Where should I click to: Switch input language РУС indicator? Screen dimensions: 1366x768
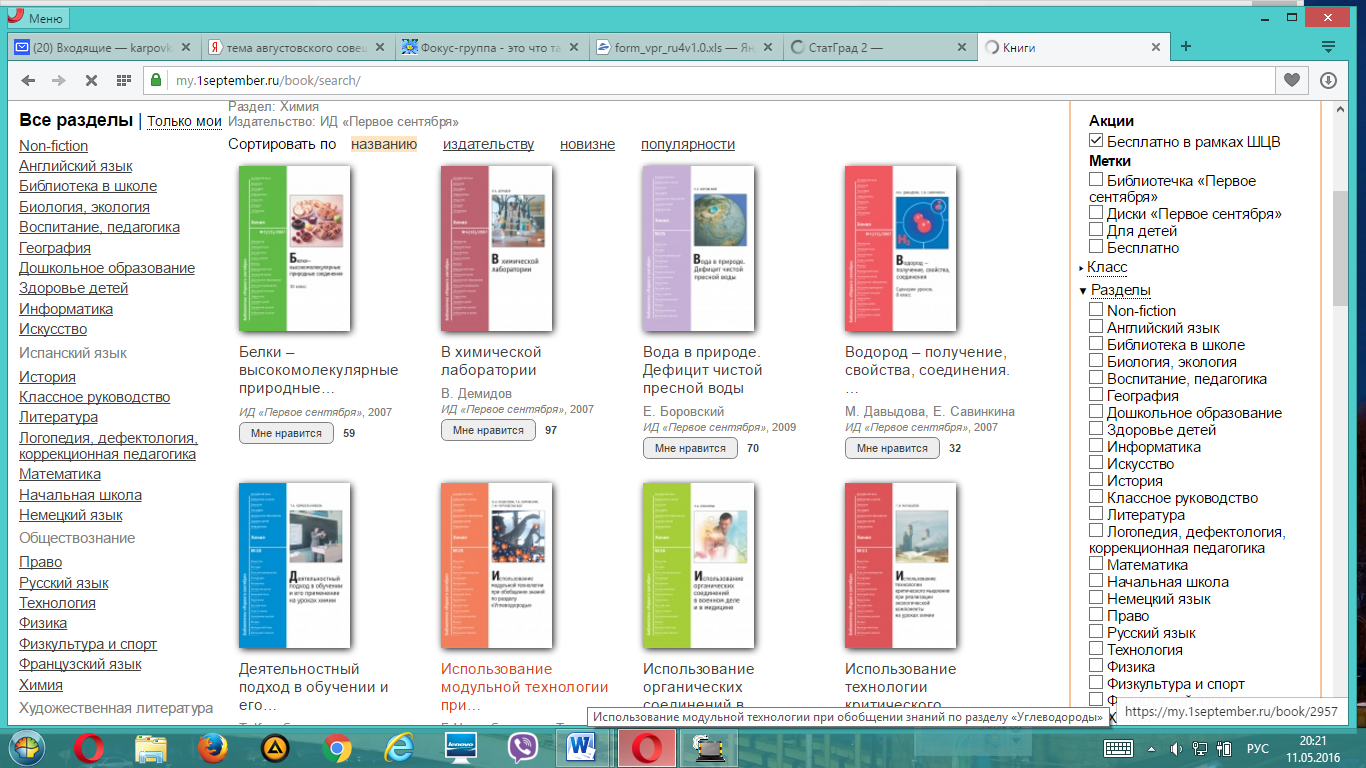(x=1258, y=748)
